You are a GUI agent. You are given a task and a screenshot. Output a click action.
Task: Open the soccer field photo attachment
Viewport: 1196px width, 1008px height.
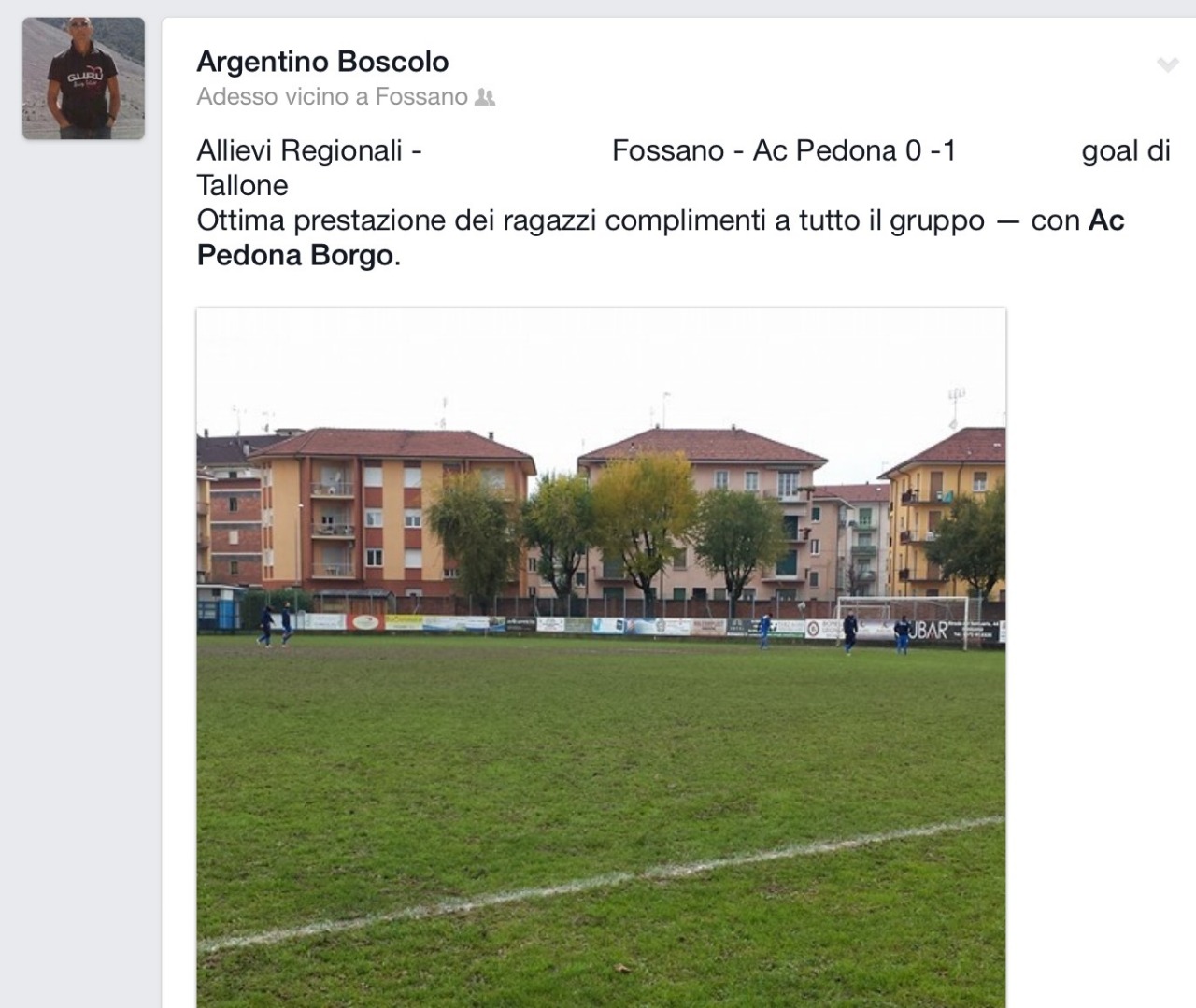click(601, 658)
